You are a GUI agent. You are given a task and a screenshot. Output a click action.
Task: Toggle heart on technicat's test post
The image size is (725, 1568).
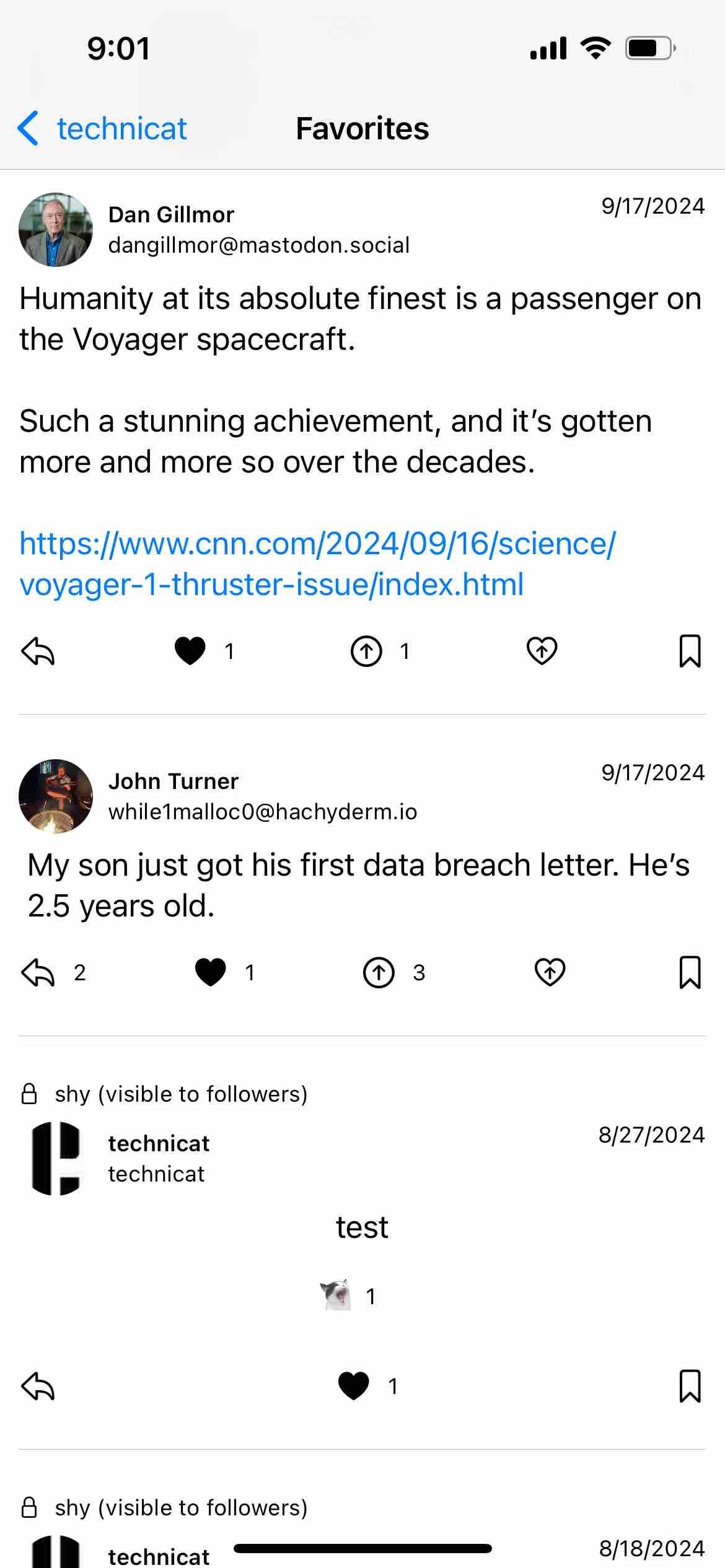pyautogui.click(x=354, y=1386)
